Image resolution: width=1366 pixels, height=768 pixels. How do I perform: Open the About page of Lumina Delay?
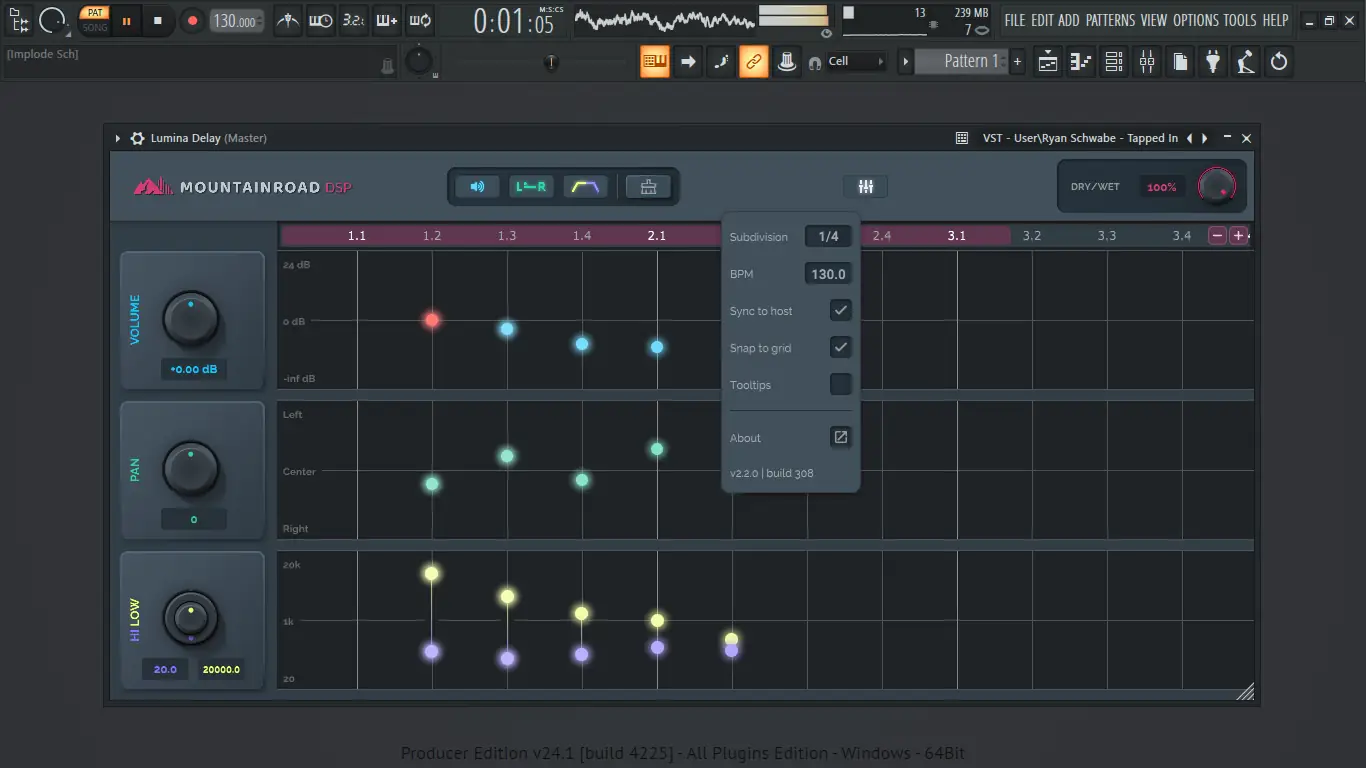pos(840,437)
